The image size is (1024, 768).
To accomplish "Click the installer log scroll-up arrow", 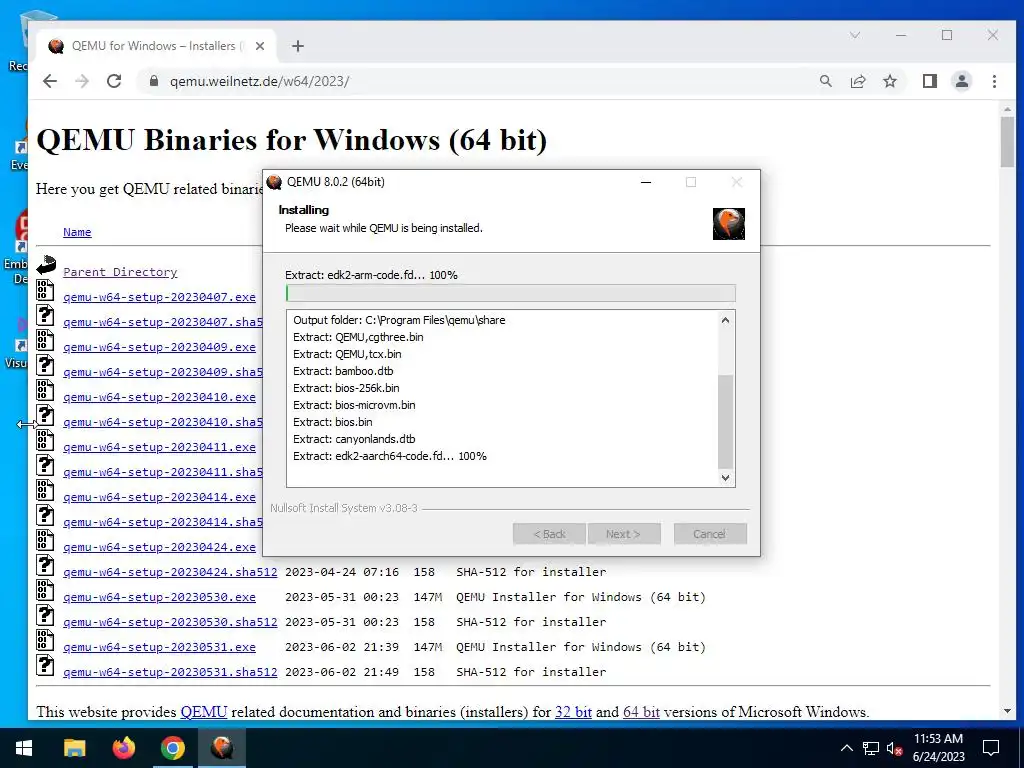I will 725,320.
